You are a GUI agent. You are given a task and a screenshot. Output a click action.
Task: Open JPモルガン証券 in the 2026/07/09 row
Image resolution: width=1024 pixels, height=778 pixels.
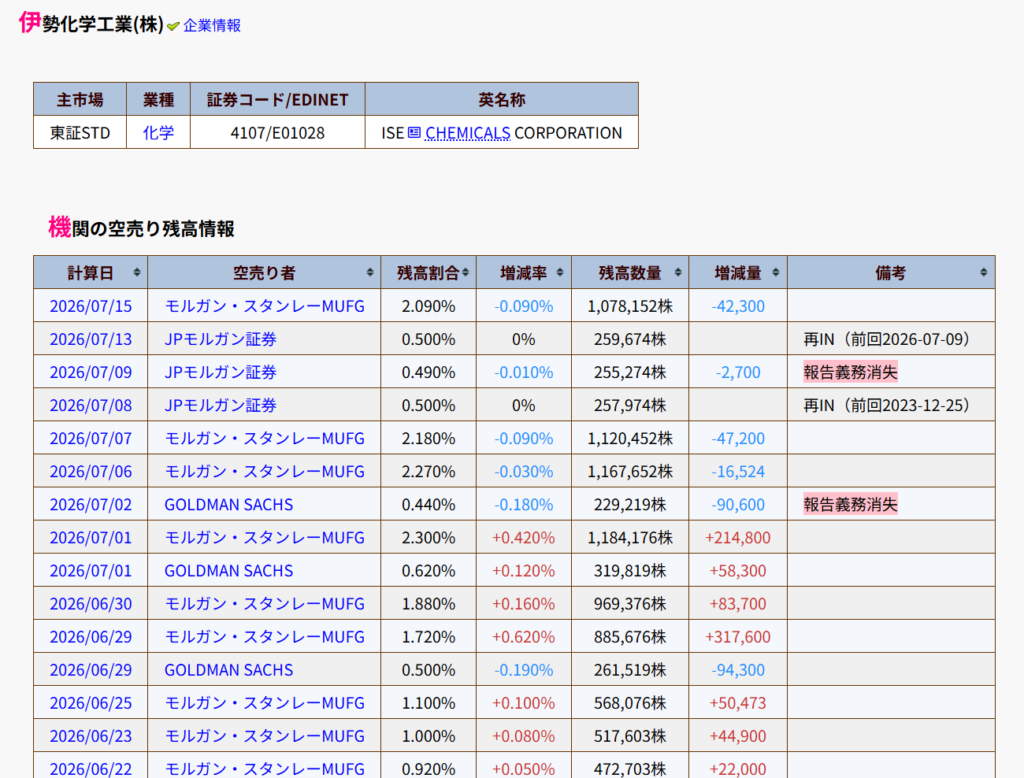(x=221, y=372)
